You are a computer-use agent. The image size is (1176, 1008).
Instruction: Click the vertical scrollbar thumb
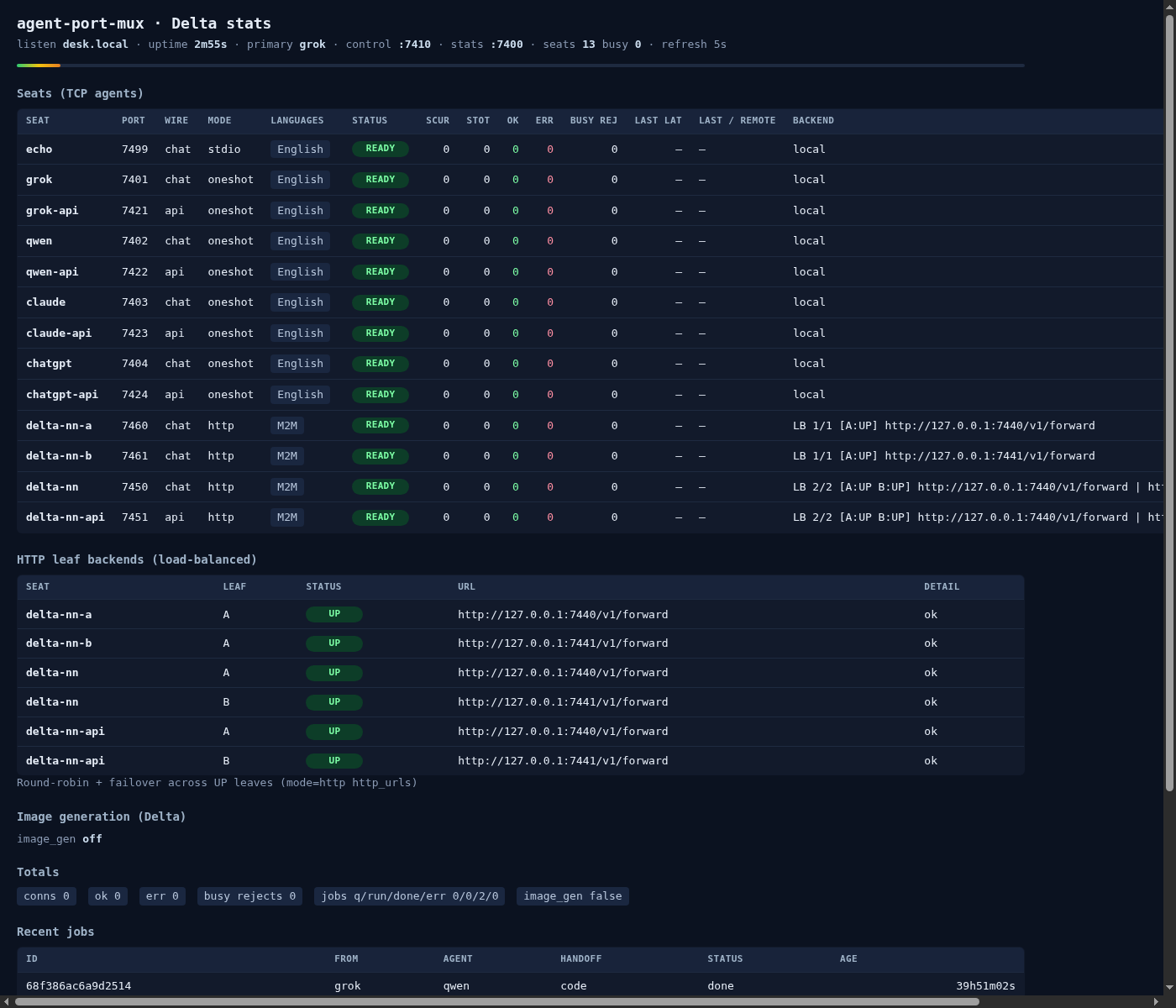coord(1169,402)
